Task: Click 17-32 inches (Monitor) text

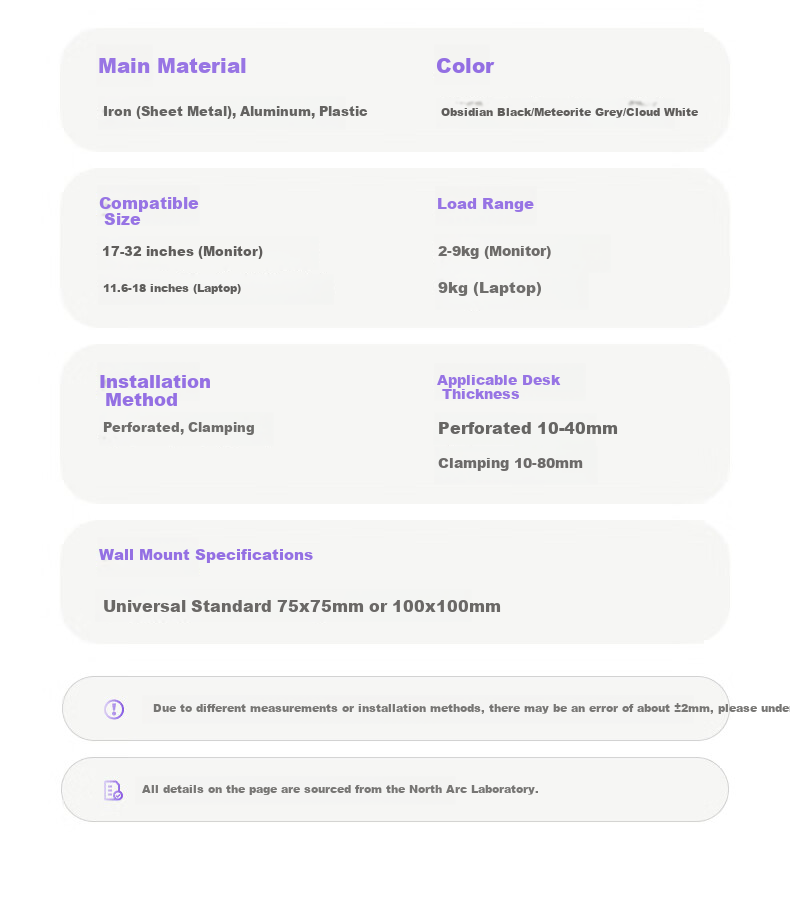Action: pyautogui.click(x=183, y=252)
